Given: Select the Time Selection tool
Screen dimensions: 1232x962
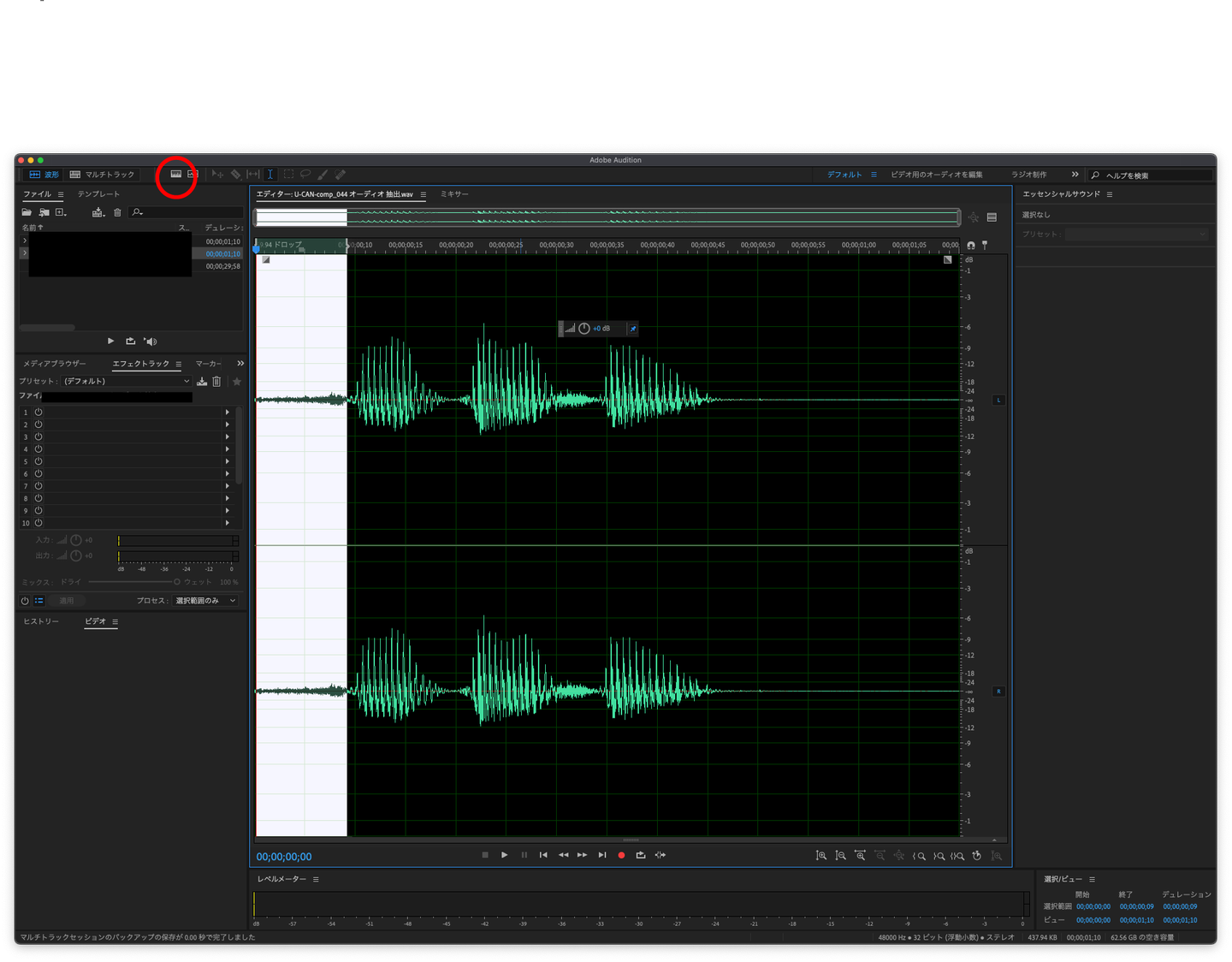Looking at the screenshot, I should (270, 175).
